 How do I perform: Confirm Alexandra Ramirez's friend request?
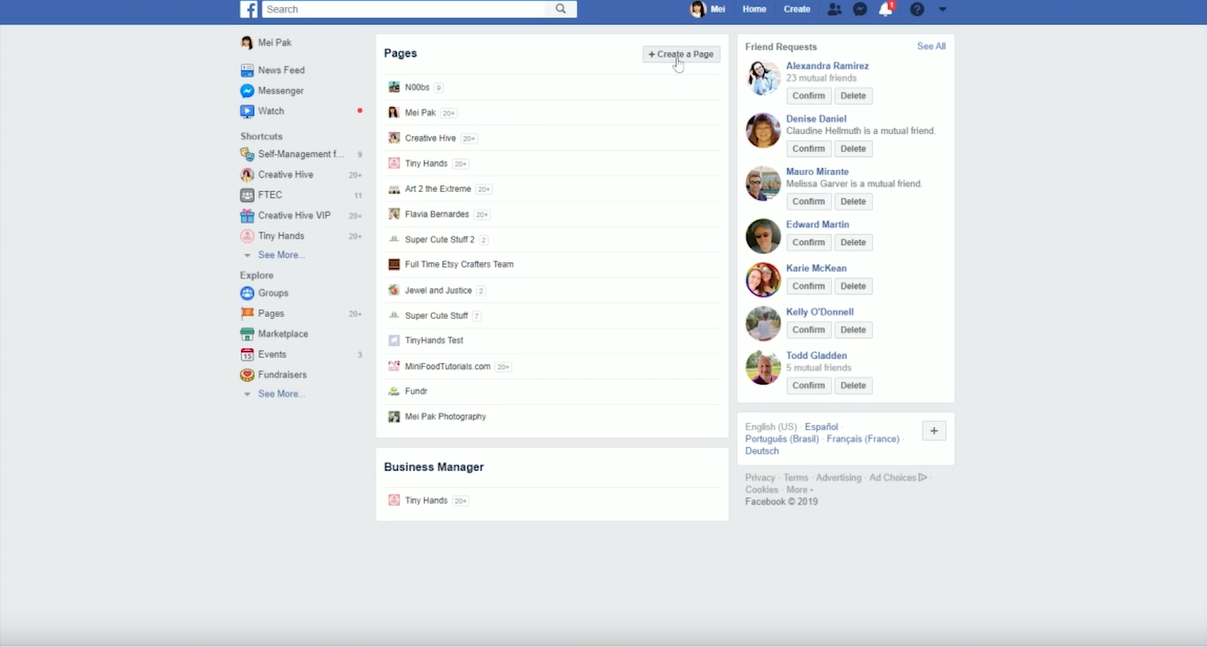pyautogui.click(x=808, y=95)
